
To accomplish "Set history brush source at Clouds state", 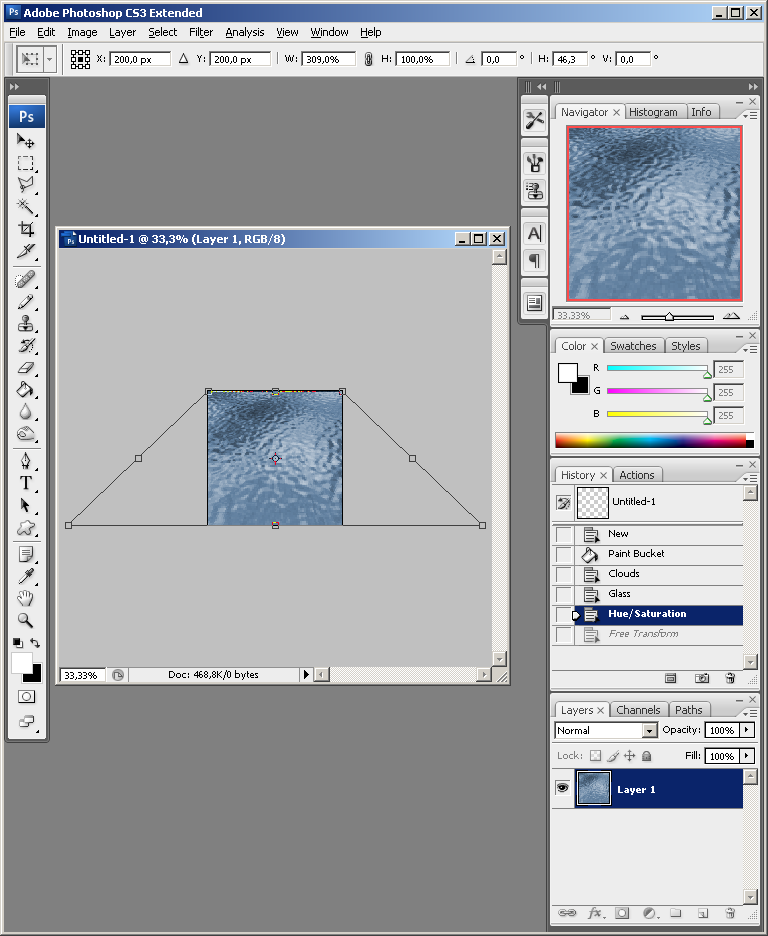I will pos(563,574).
